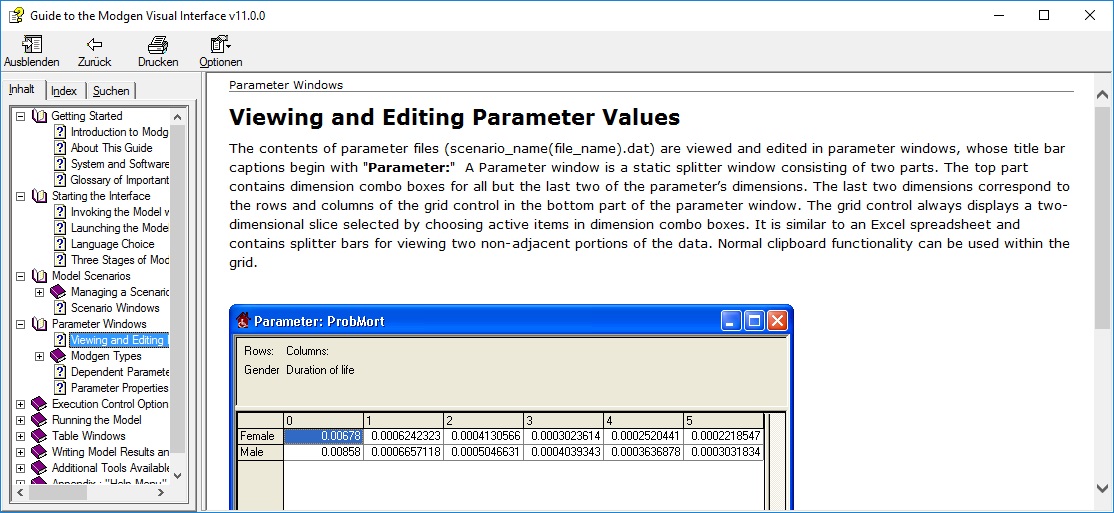Open the Running the Model section

click(96, 420)
